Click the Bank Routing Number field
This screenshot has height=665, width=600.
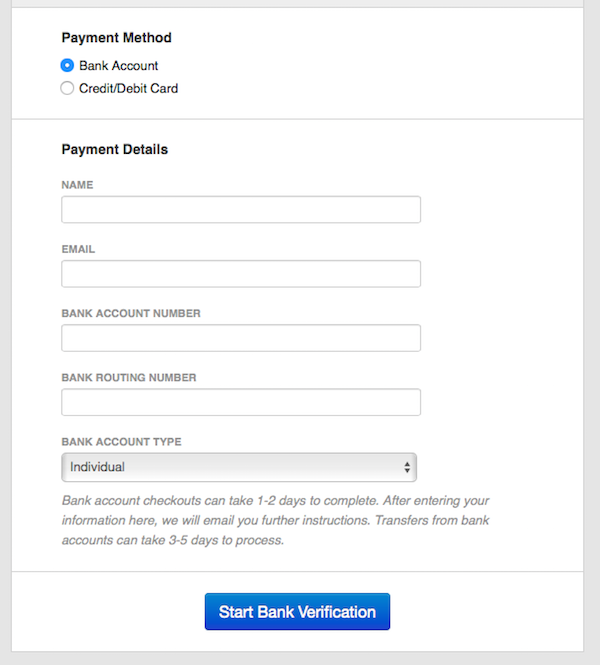(240, 402)
